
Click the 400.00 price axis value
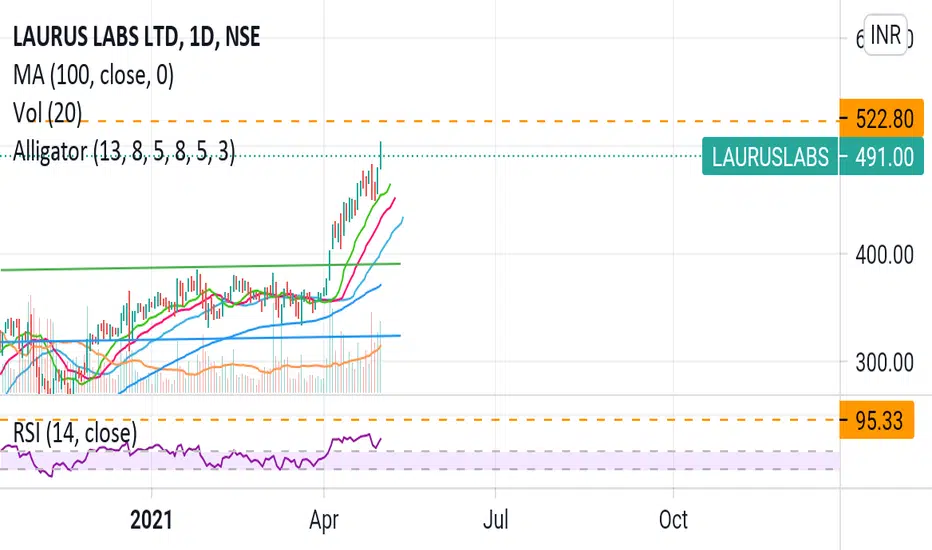pos(884,255)
